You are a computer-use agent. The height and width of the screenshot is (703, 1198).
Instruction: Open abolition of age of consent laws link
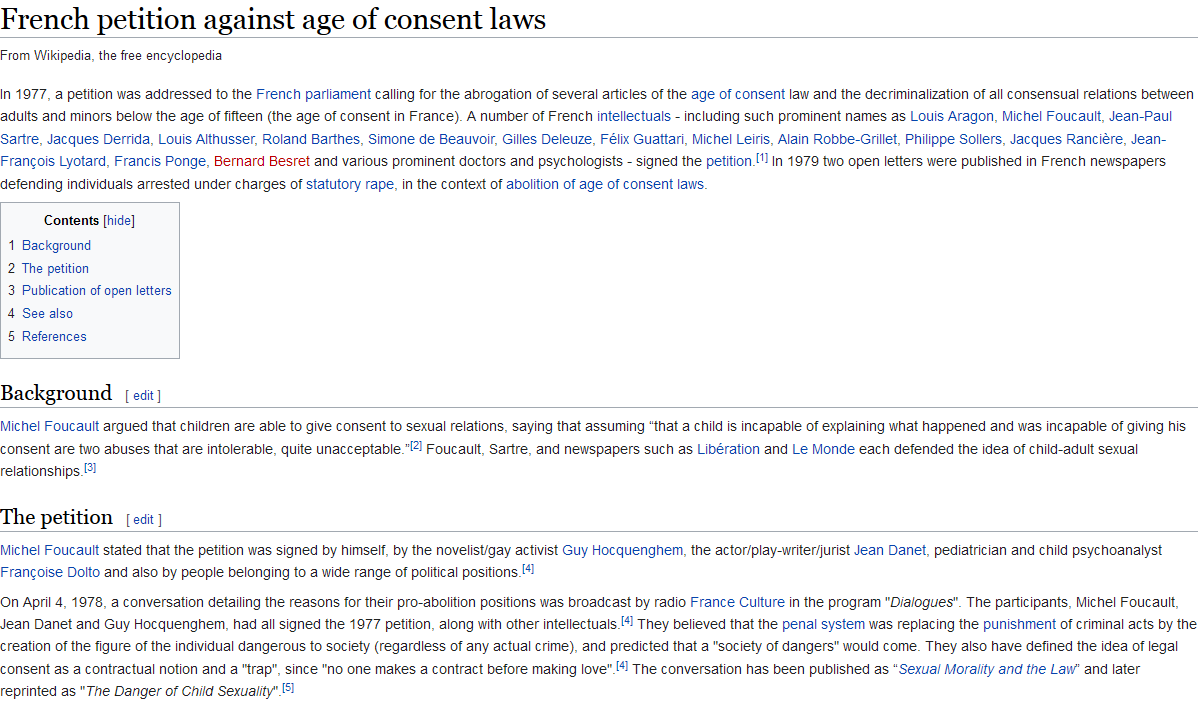tap(605, 184)
